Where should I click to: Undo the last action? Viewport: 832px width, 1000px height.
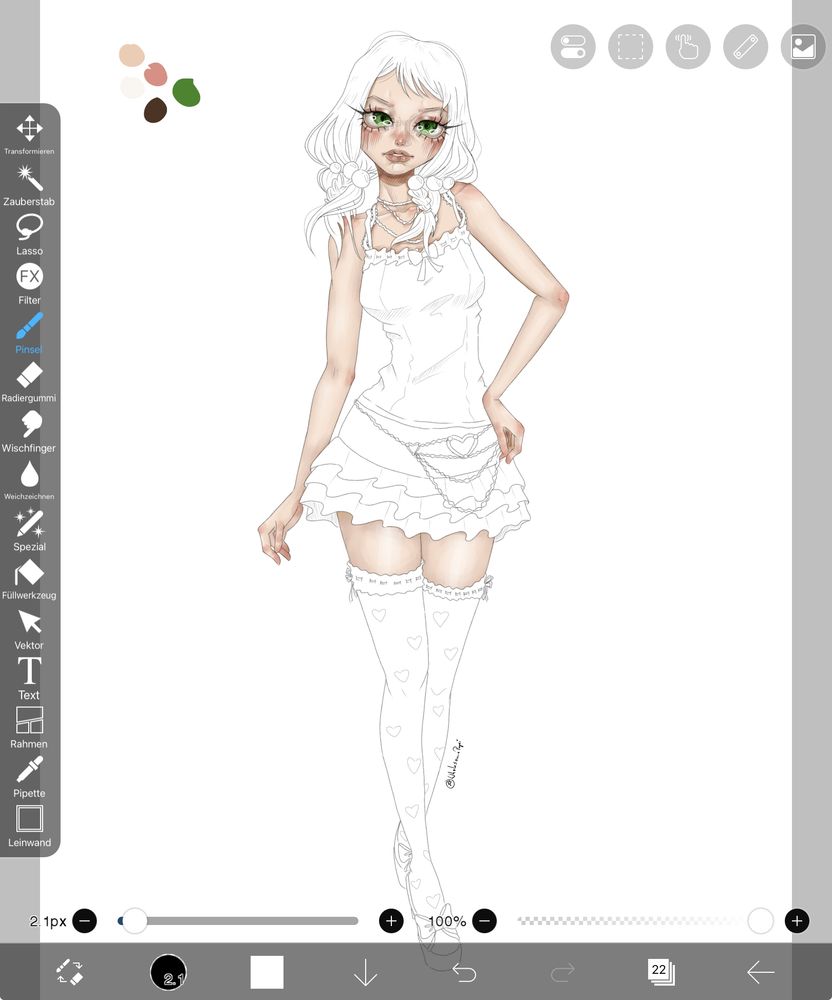(464, 973)
